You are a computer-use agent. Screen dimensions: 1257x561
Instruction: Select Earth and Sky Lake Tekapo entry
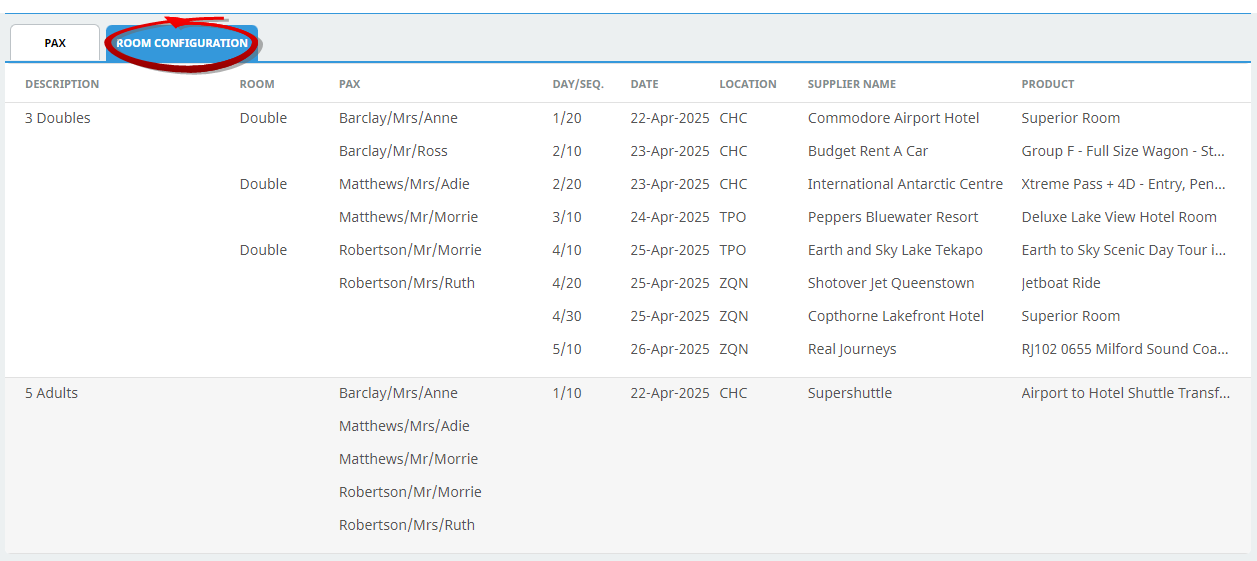894,250
